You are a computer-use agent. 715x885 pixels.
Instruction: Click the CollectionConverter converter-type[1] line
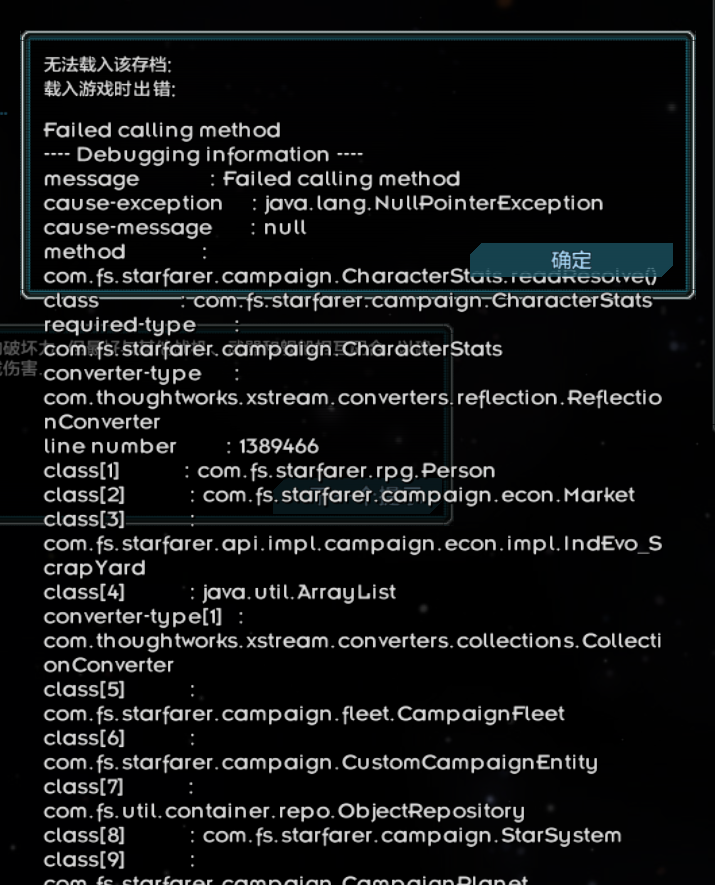[350, 640]
